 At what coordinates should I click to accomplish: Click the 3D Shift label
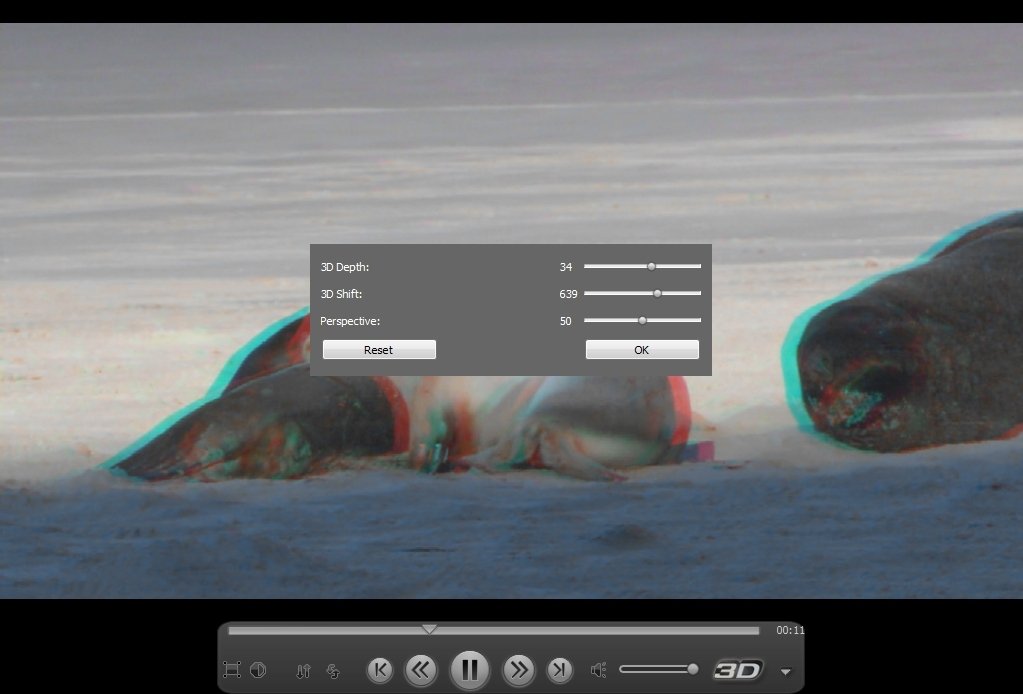[341, 294]
